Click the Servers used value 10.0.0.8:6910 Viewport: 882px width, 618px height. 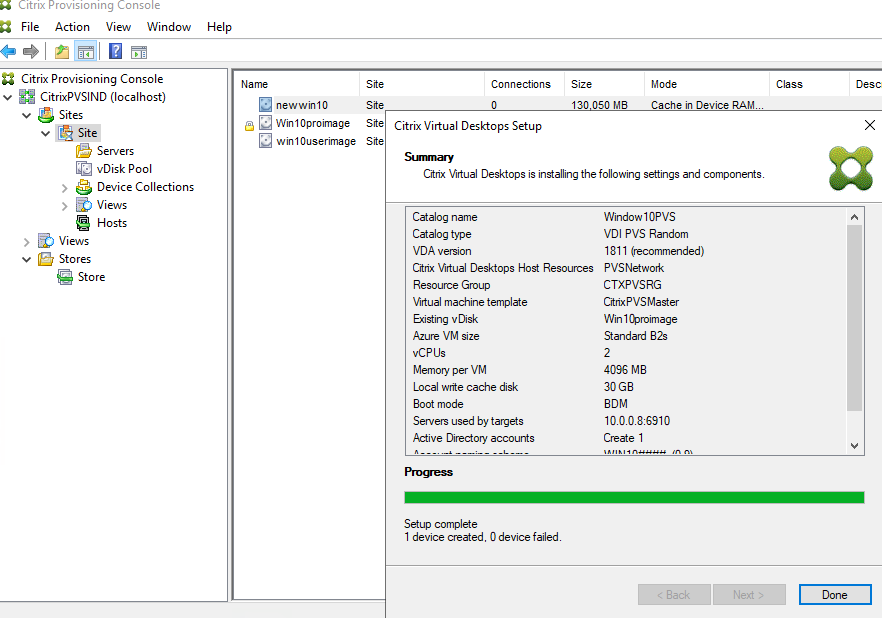[637, 421]
